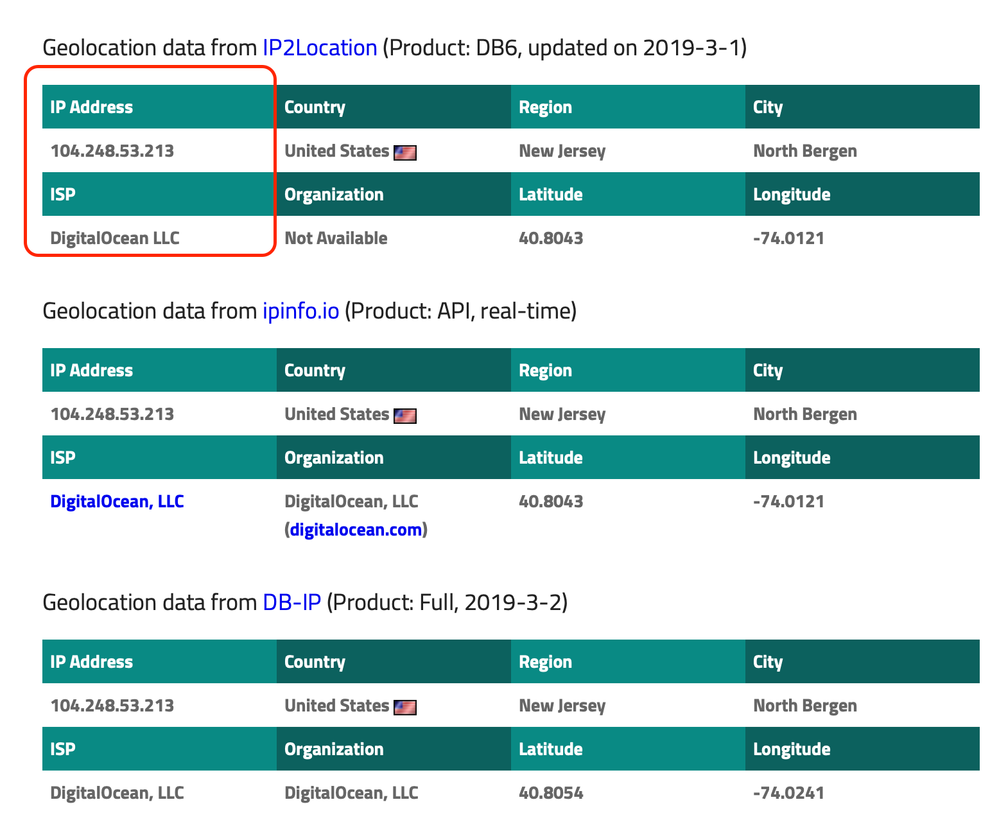The height and width of the screenshot is (831, 999).
Task: Click 'DigitalOcean, LLC' organization value in DB-IP table
Action: click(352, 793)
